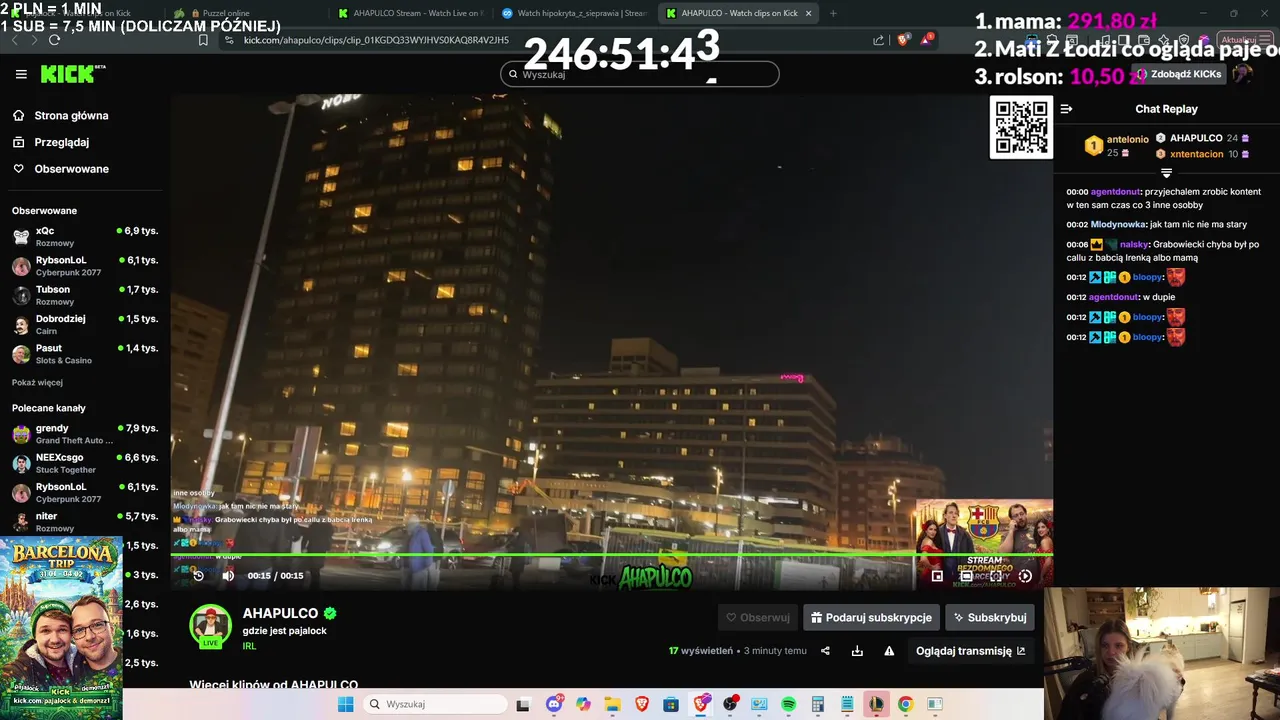The image size is (1280, 720).
Task: Open nalsky user in chat replay
Action: click(x=1134, y=244)
